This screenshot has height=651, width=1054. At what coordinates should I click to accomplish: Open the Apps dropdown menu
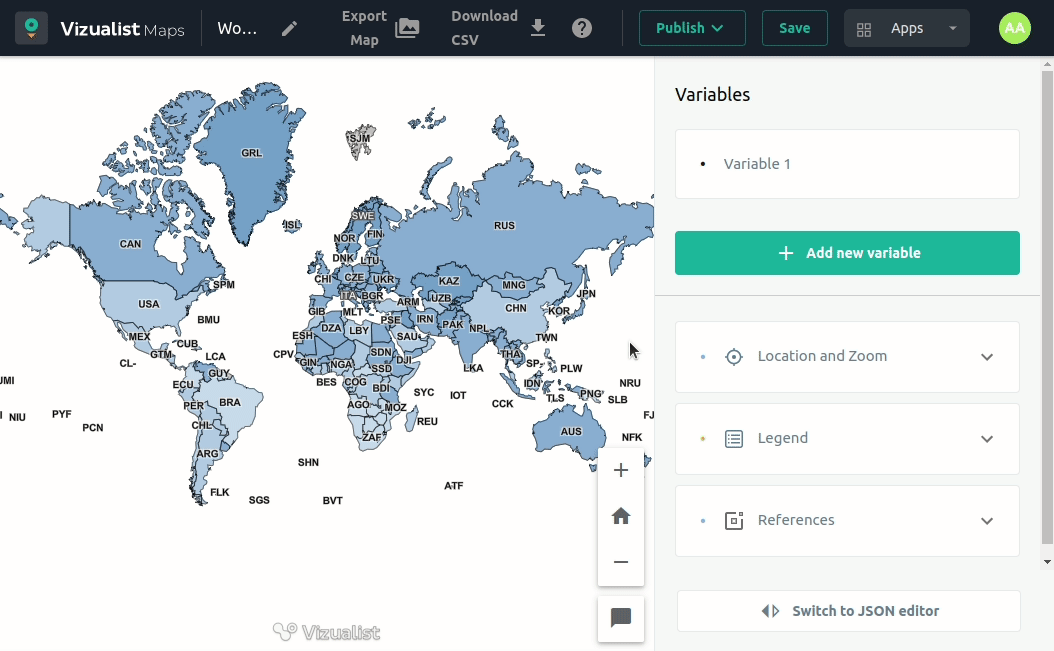pos(906,28)
